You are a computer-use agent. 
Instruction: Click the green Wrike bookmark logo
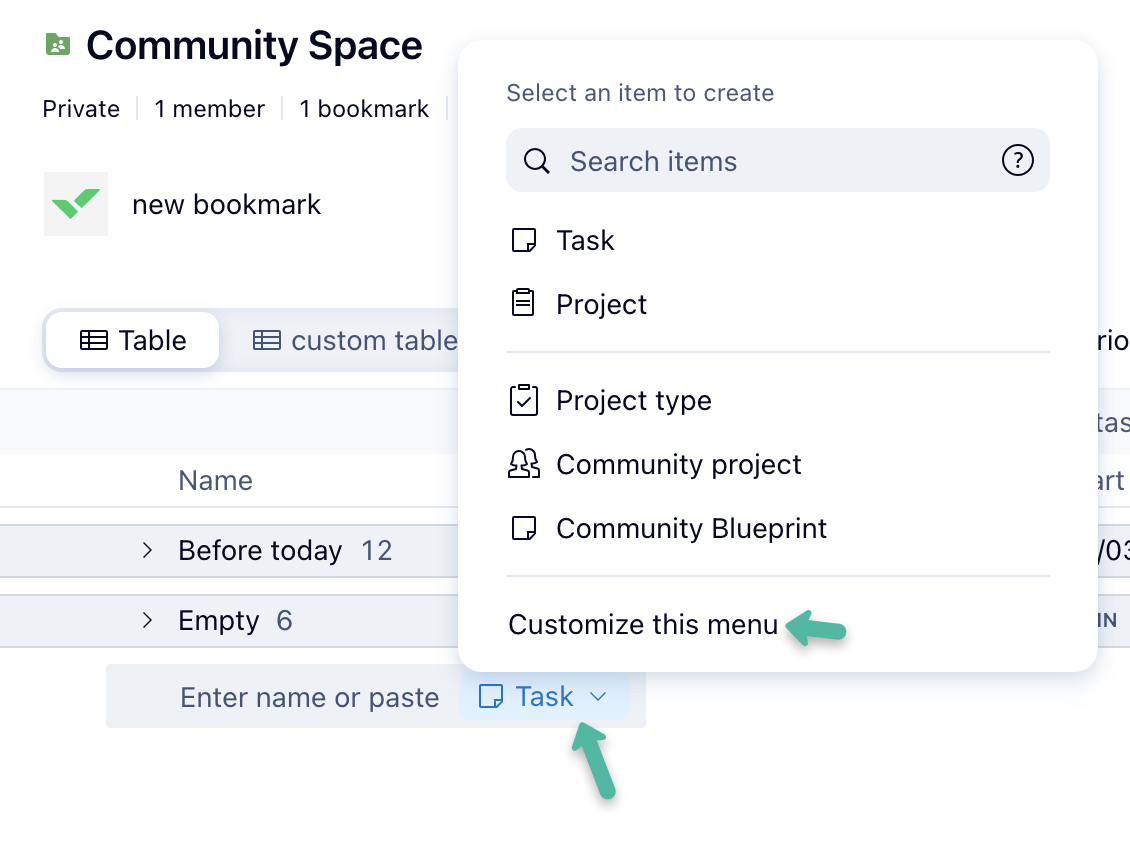(x=76, y=204)
